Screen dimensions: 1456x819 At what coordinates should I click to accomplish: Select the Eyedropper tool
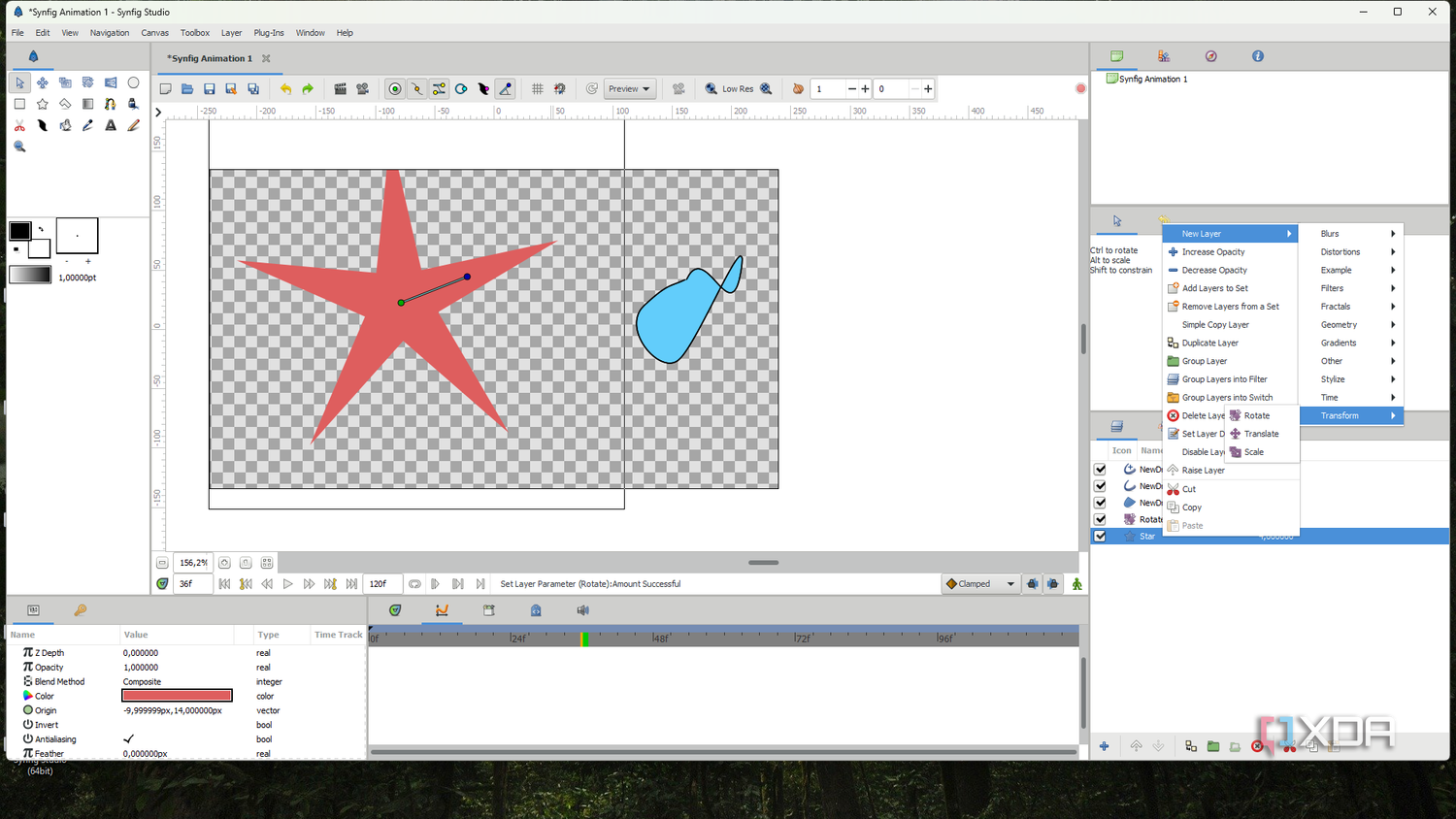point(87,125)
